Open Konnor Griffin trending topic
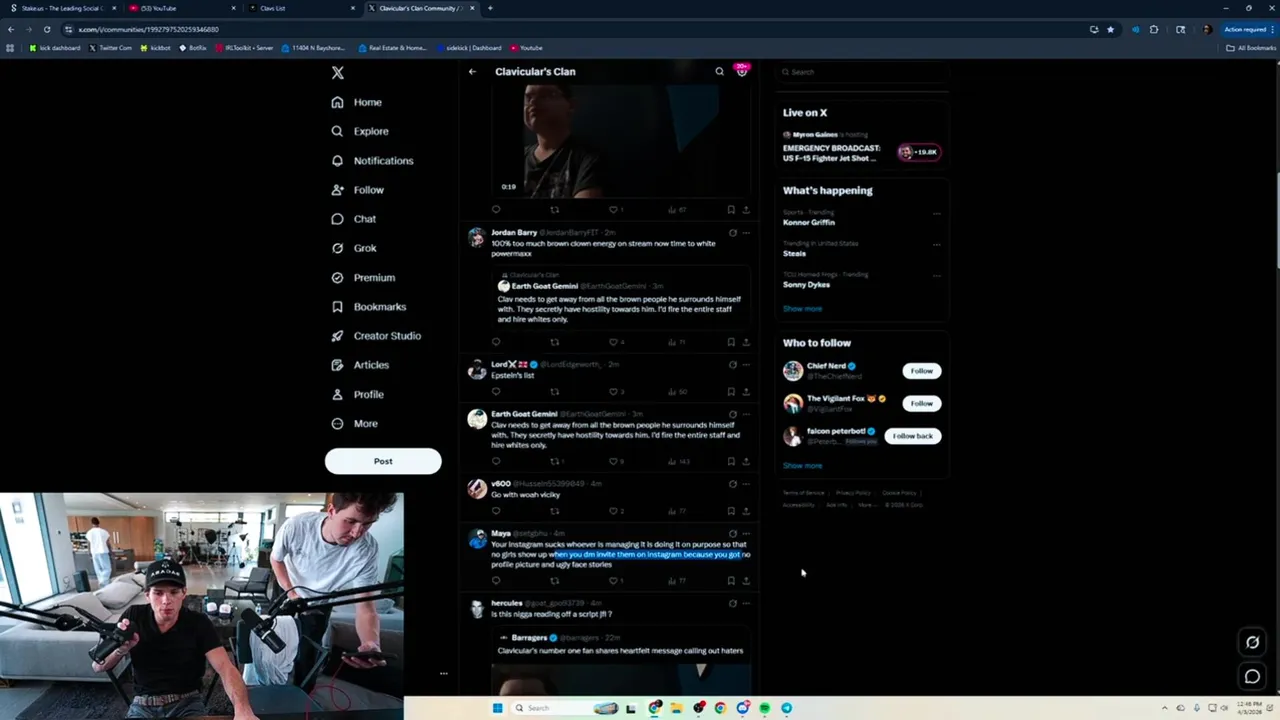The width and height of the screenshot is (1280, 720). (x=808, y=222)
